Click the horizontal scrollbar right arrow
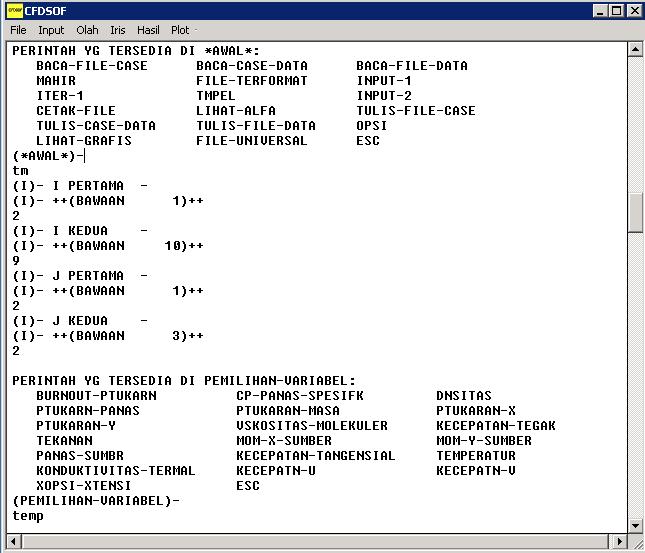 [619, 541]
